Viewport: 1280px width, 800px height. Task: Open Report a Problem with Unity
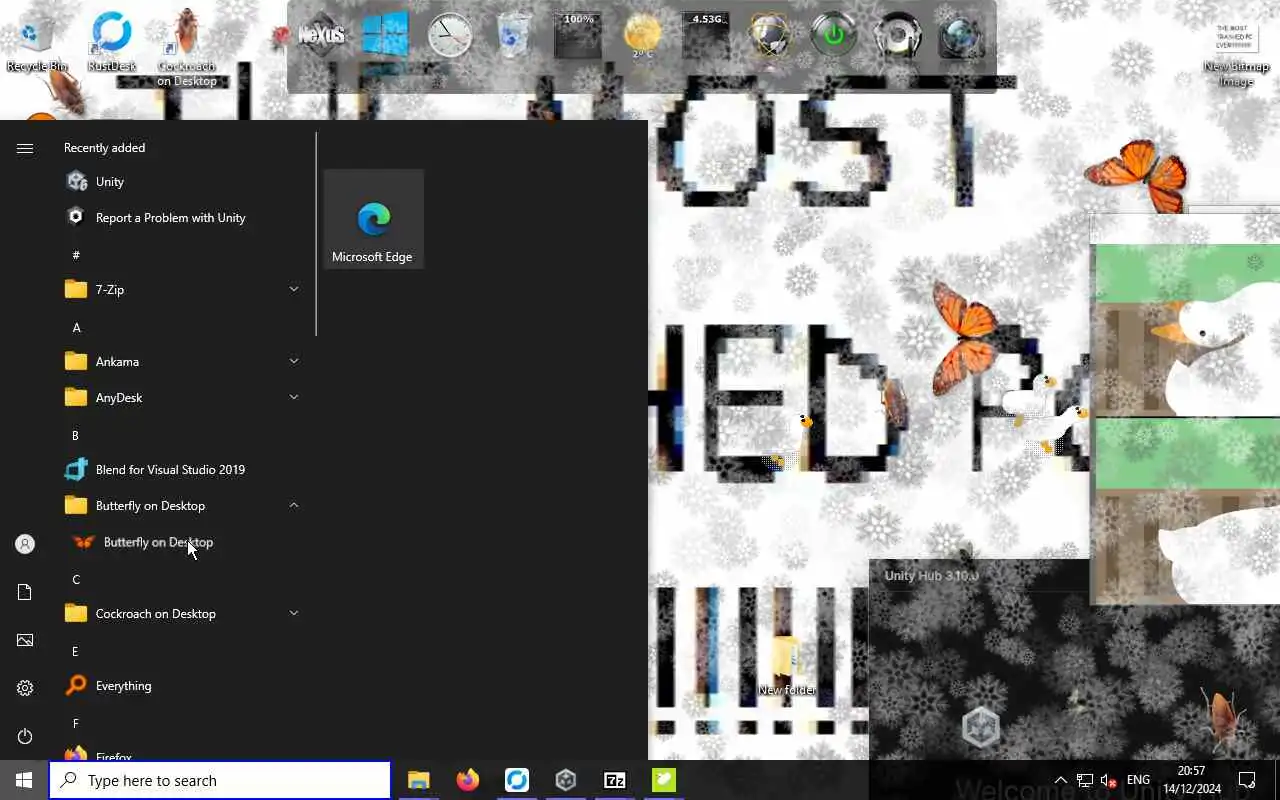tap(182, 218)
